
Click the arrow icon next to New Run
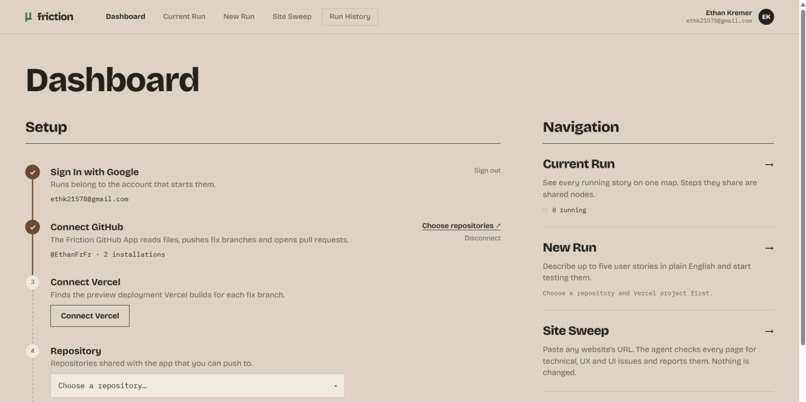click(769, 248)
